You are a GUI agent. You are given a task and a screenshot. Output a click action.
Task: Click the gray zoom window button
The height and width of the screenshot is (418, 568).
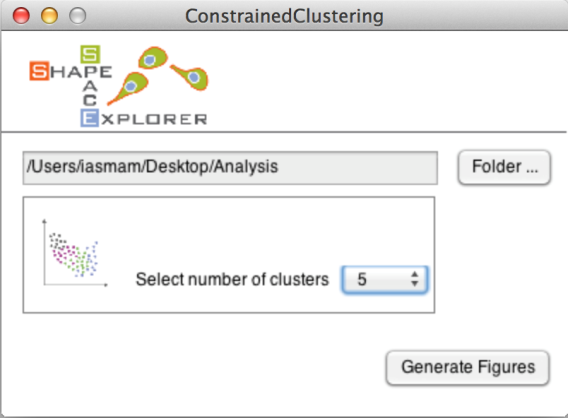78,16
